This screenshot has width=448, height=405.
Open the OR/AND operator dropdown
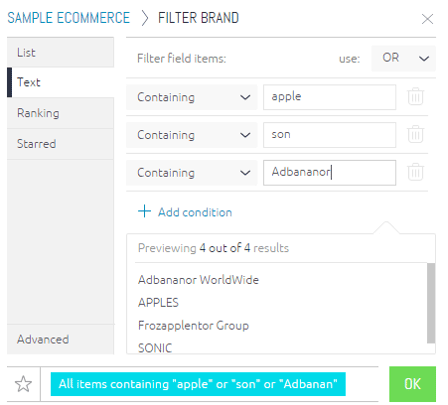(x=404, y=58)
